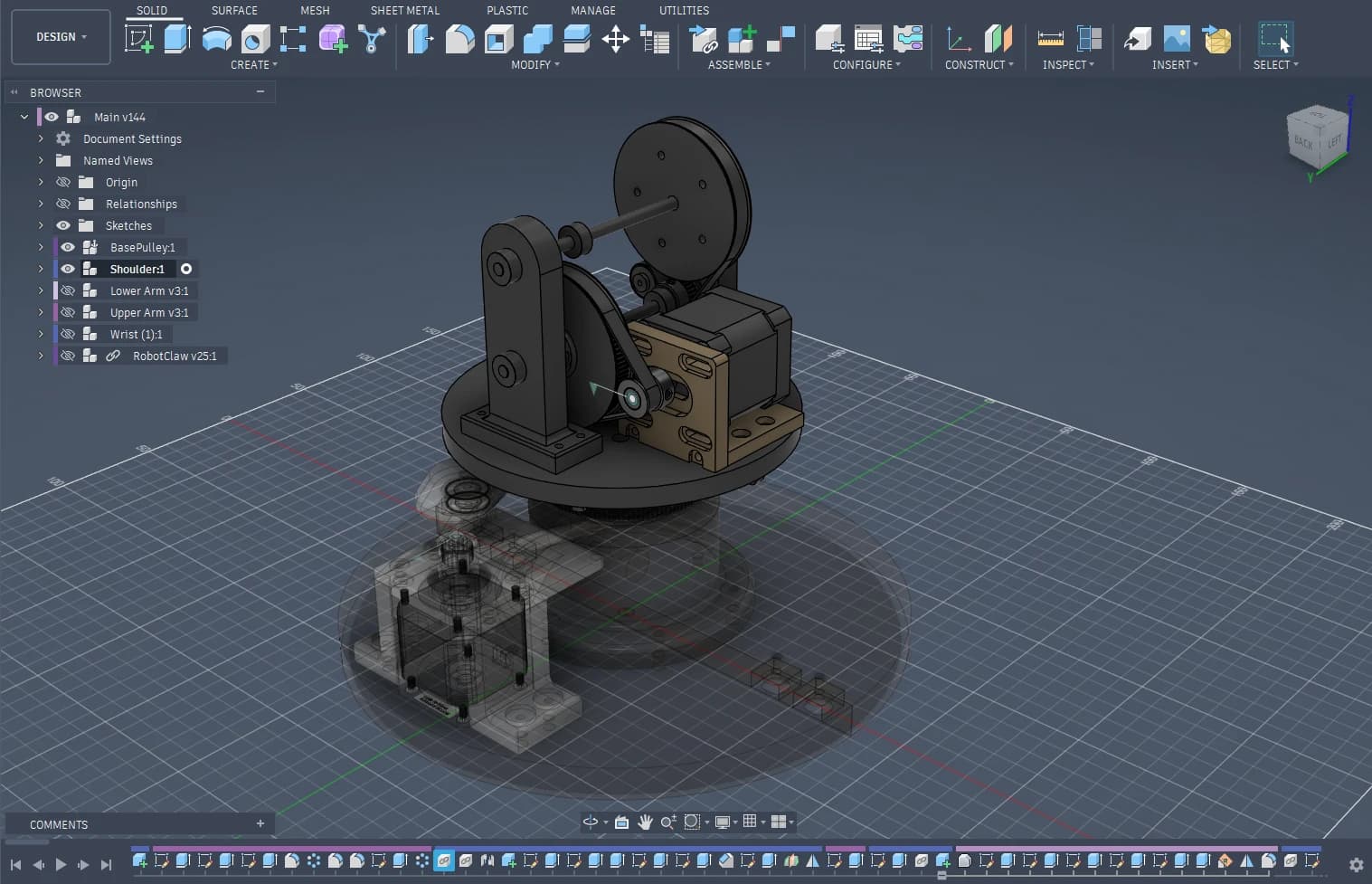Toggle visibility of Wrist (1):1

point(68,334)
